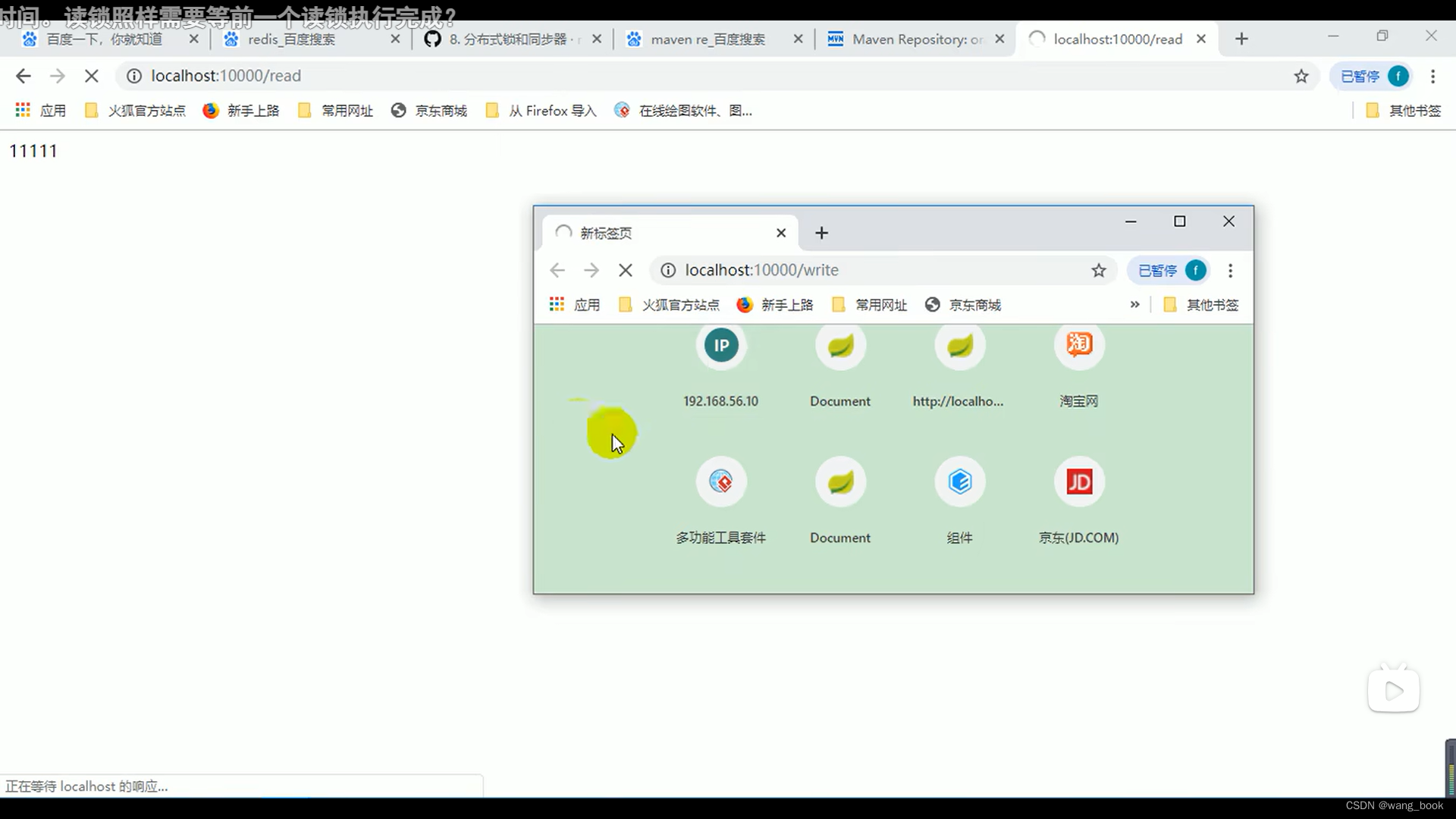Go forward in the main browser window
1456x819 pixels.
point(58,76)
